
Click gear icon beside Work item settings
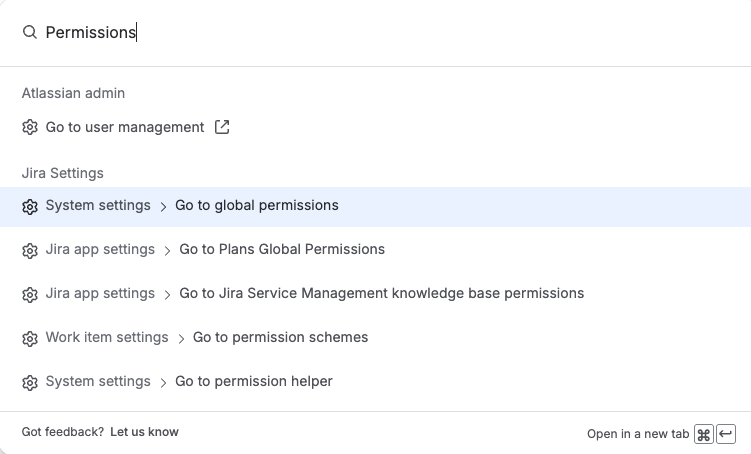coord(30,339)
